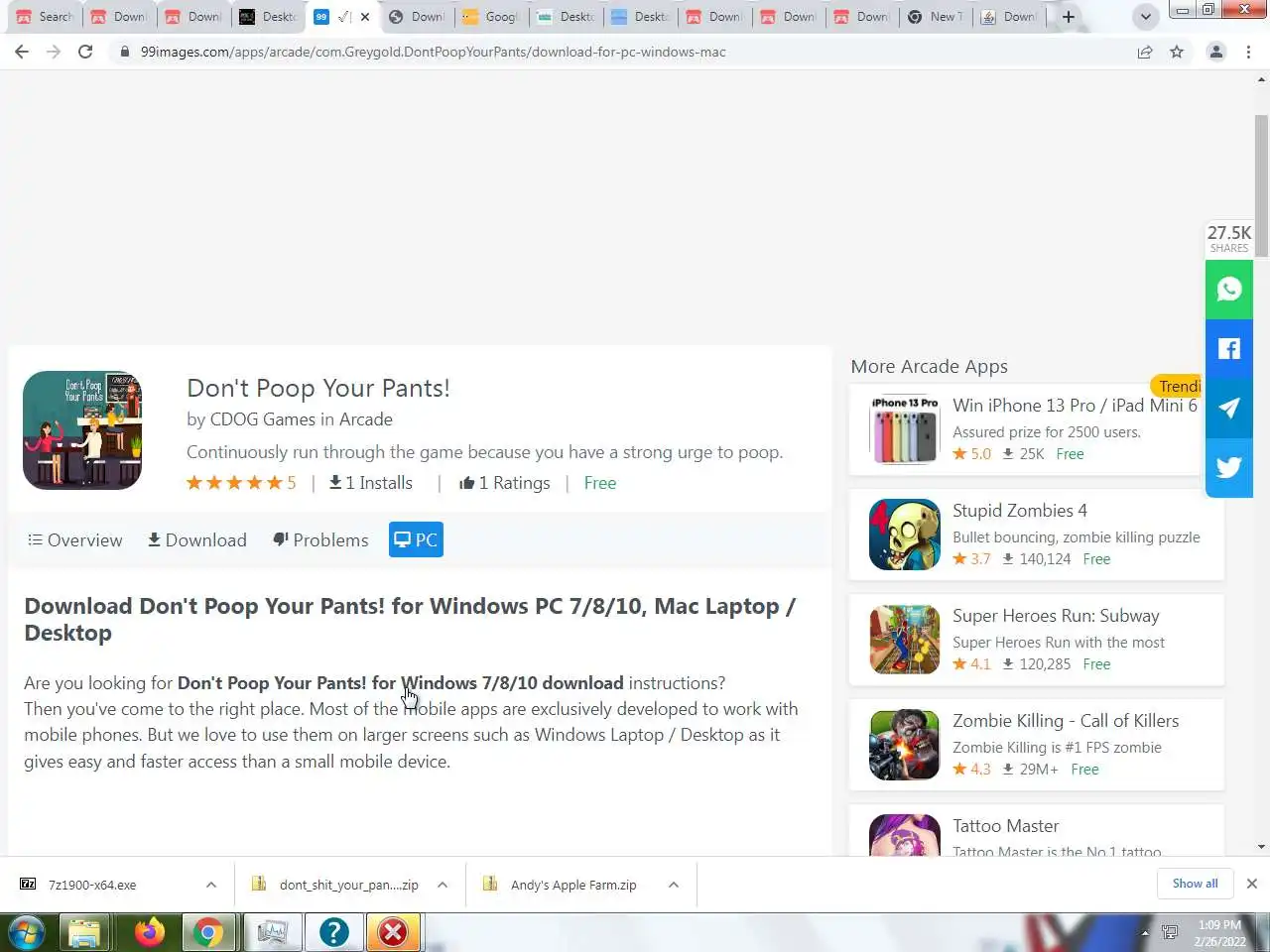This screenshot has width=1270, height=952.
Task: Show hidden system tray icons
Action: tap(1145, 933)
